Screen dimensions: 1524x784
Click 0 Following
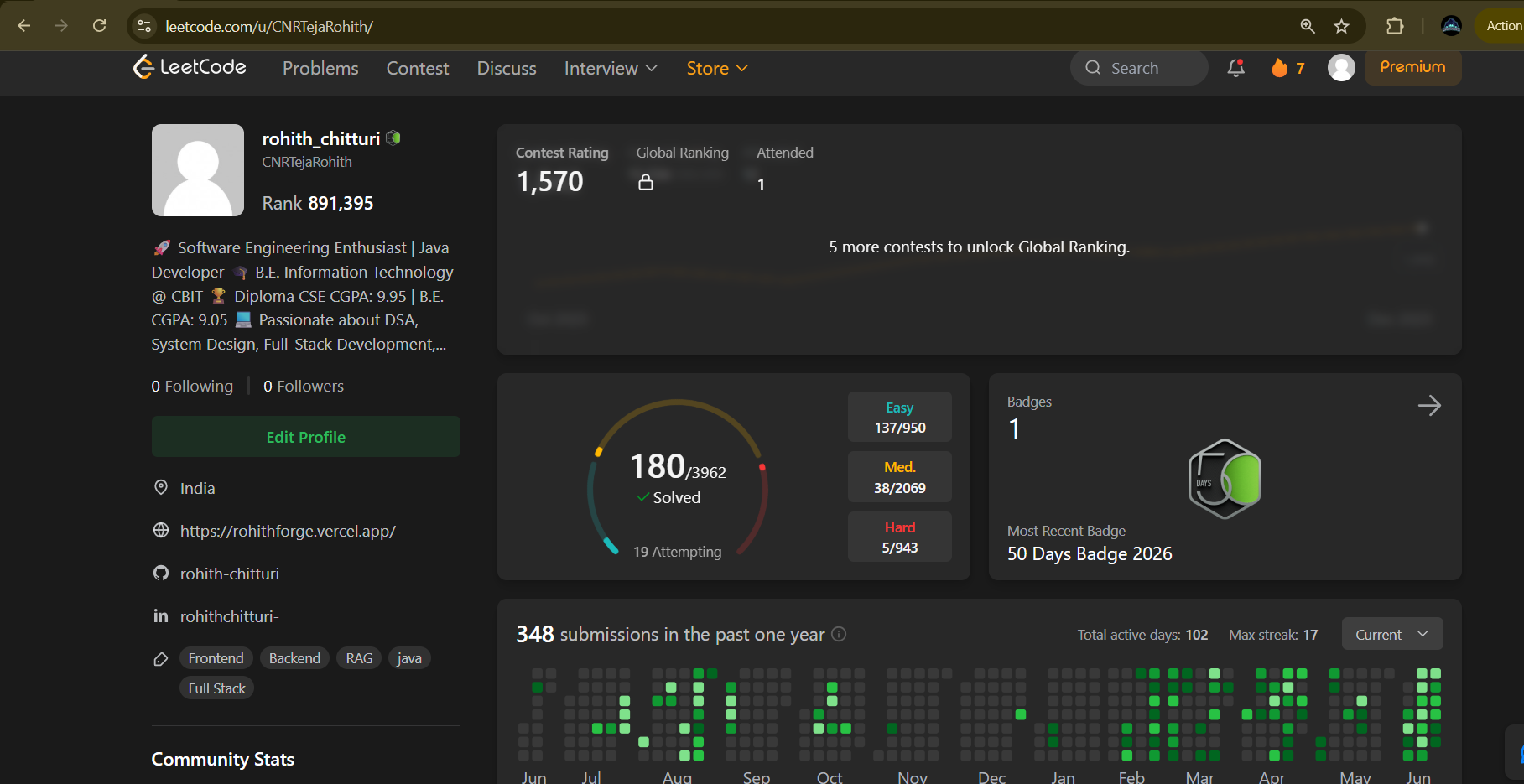[192, 386]
